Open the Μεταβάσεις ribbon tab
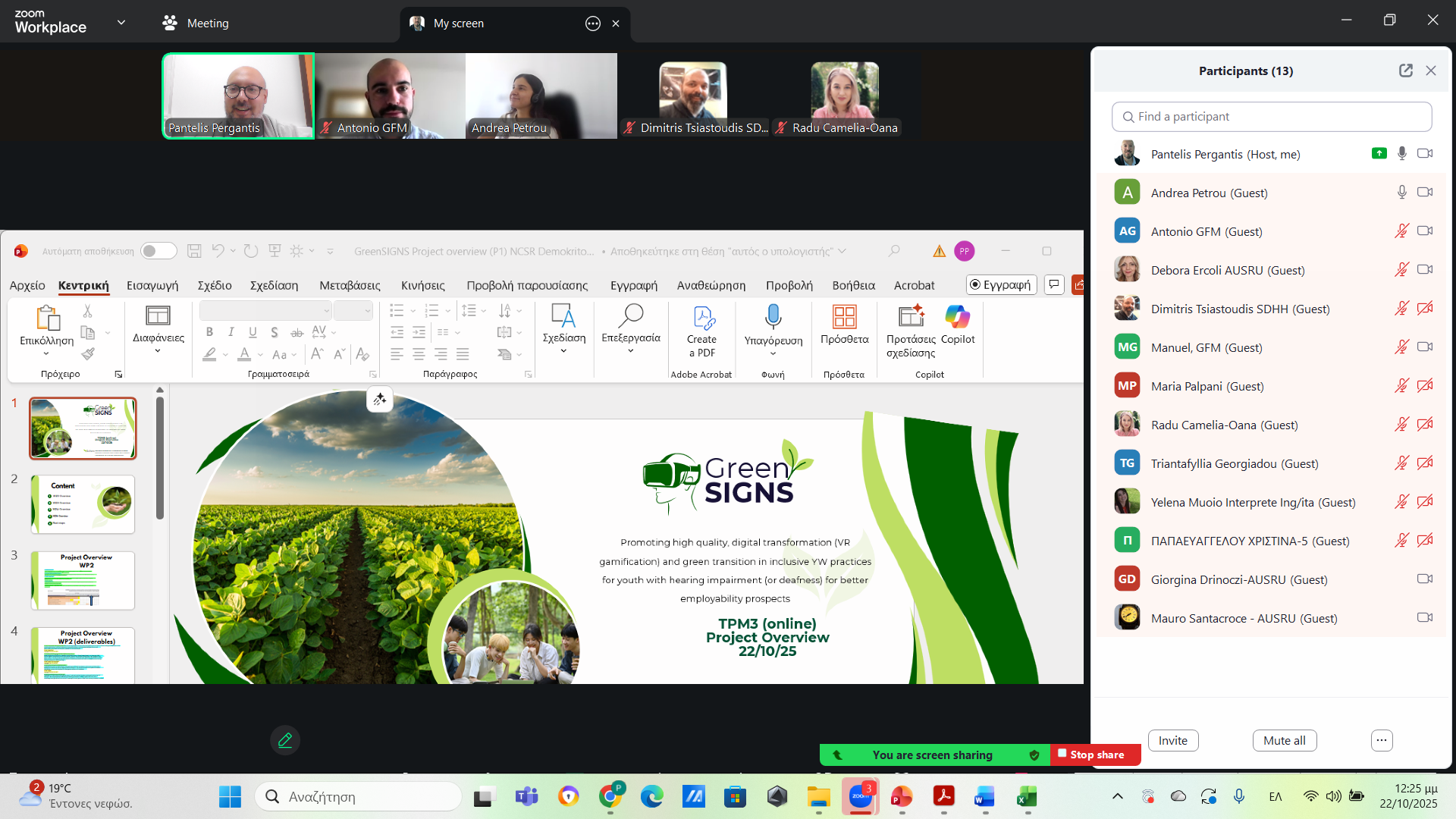1456x819 pixels. 350,285
